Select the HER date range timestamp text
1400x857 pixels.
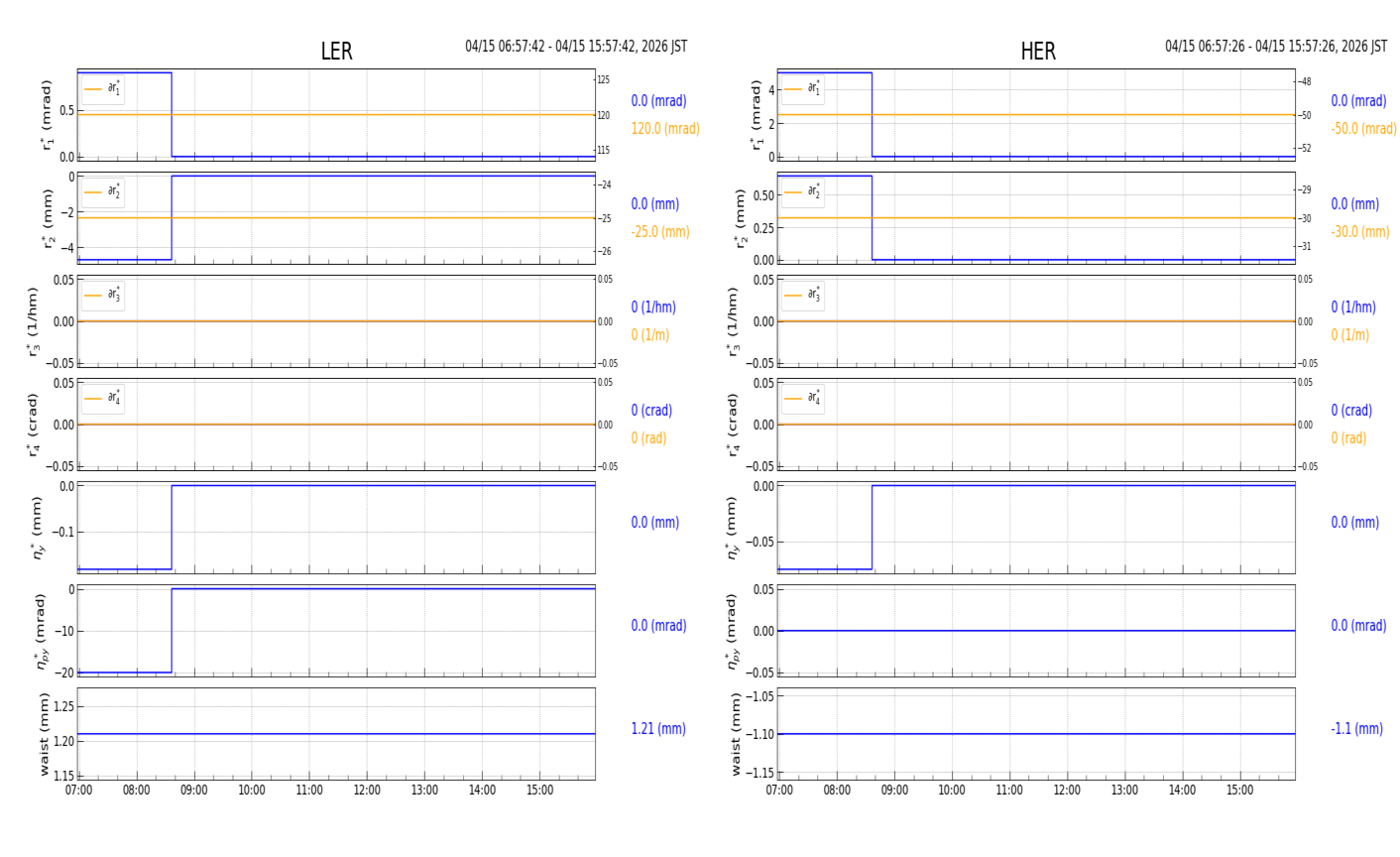coord(1275,47)
